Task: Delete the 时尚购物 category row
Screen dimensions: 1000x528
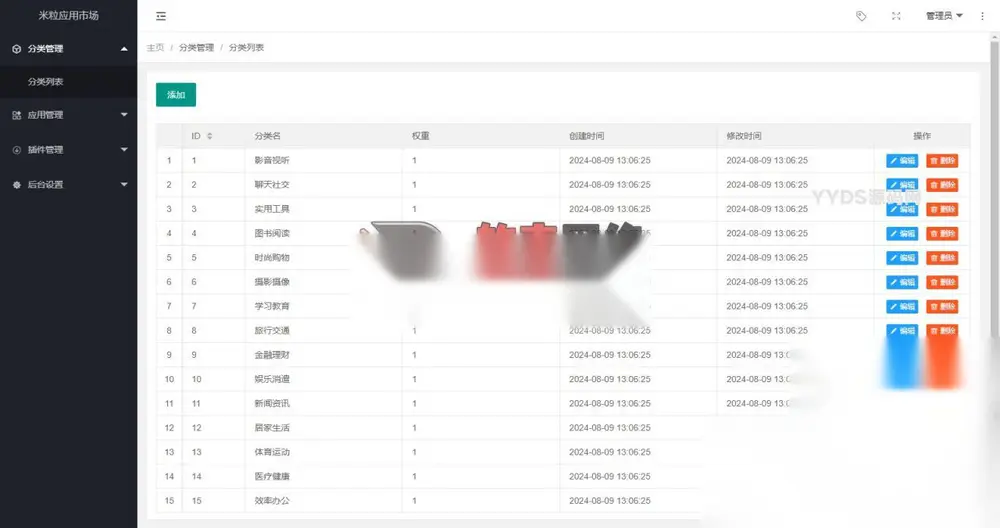Action: 942,258
